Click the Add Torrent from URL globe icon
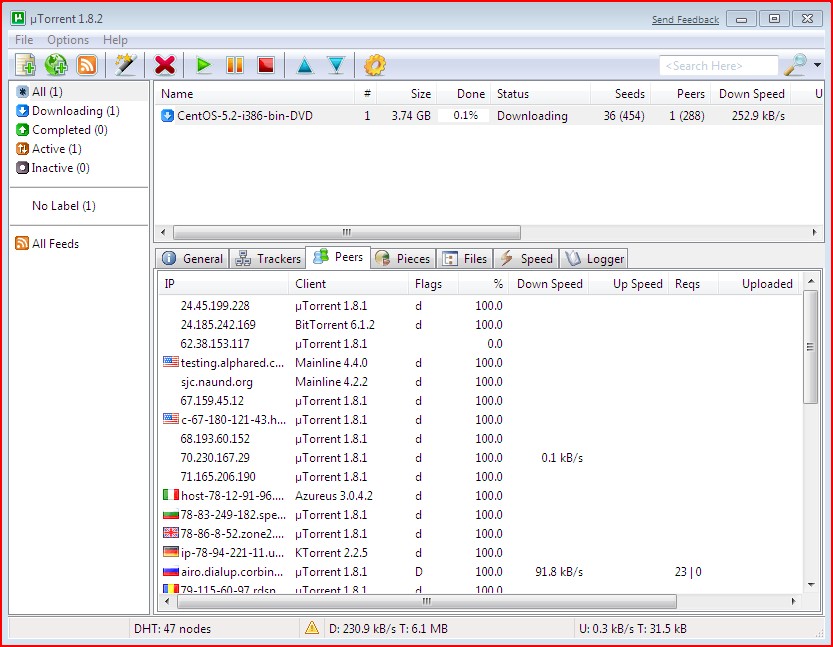Image resolution: width=833 pixels, height=647 pixels. click(57, 64)
